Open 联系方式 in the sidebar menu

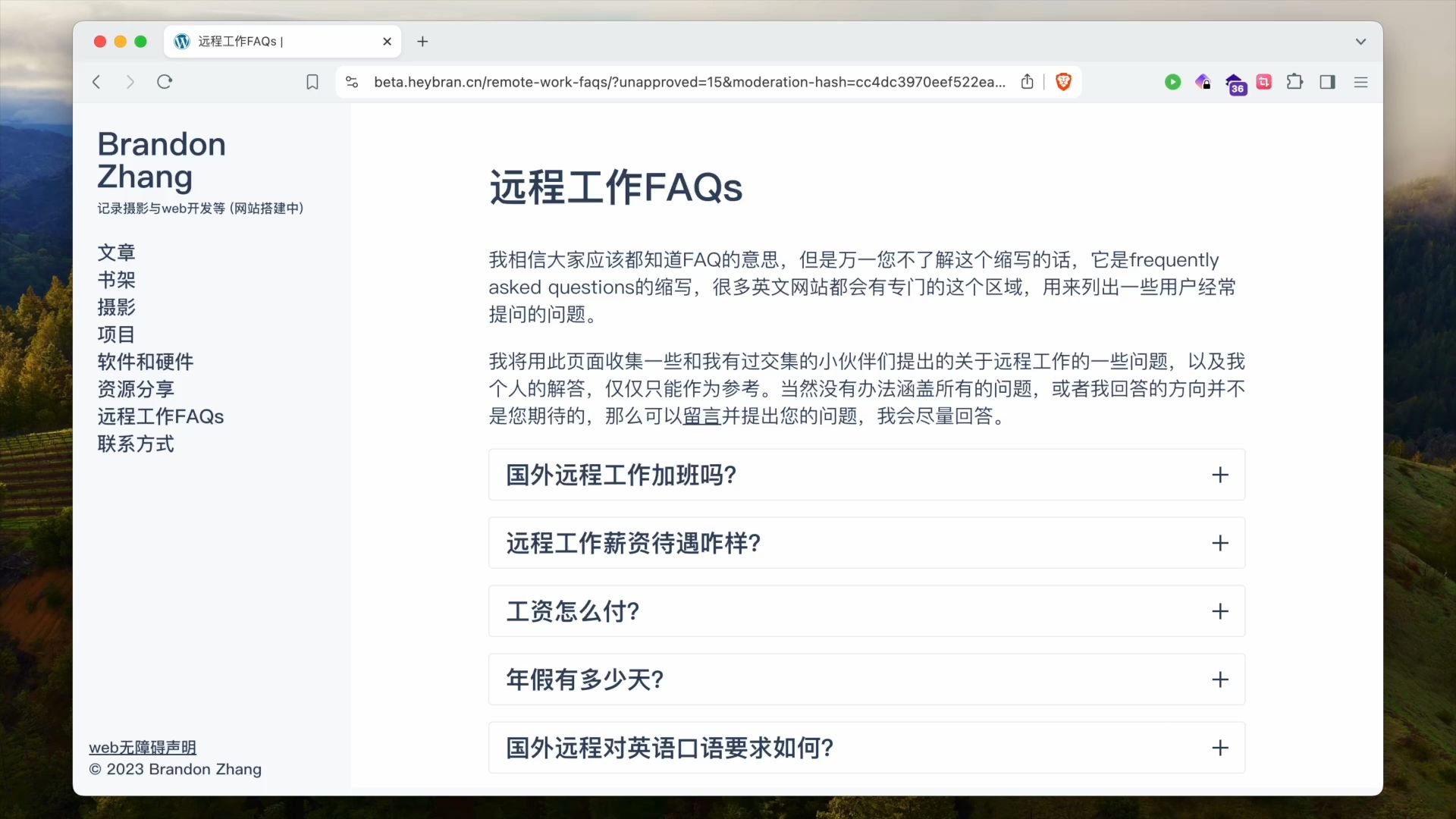(x=136, y=444)
